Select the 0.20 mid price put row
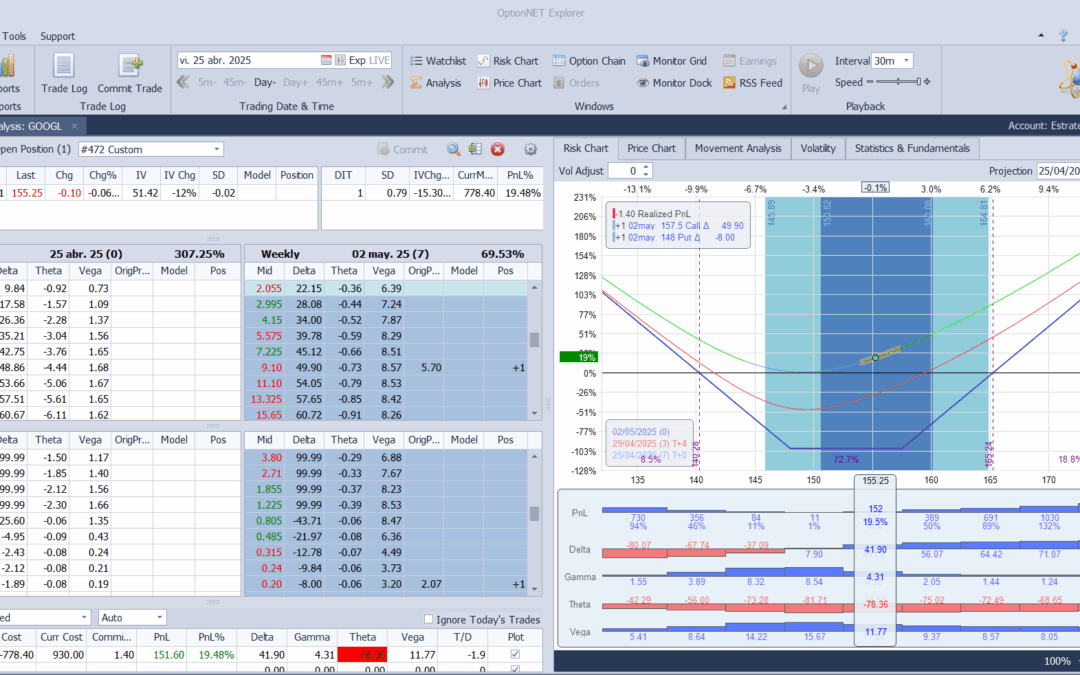Viewport: 1080px width, 675px height. click(386, 584)
